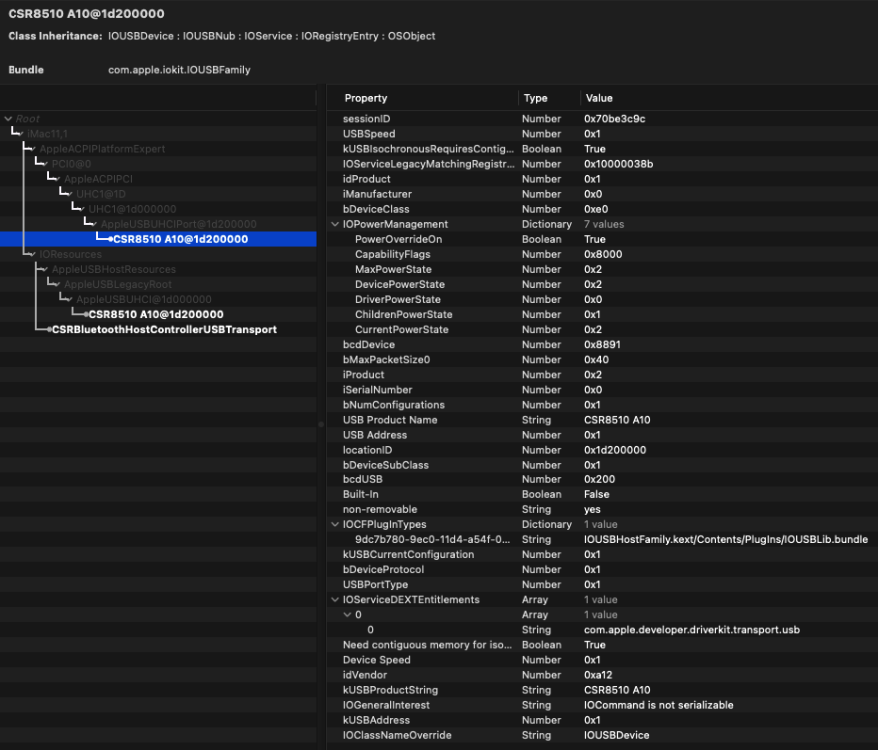This screenshot has height=750, width=878.
Task: Collapse the AppleUSBHostResources node
Action: (45, 269)
